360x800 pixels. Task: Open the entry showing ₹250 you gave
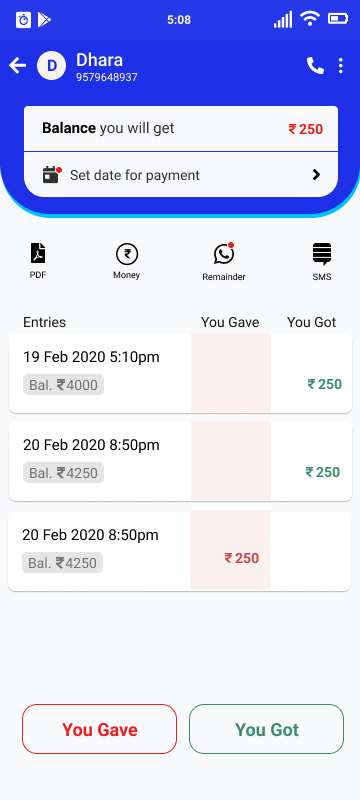point(179,552)
